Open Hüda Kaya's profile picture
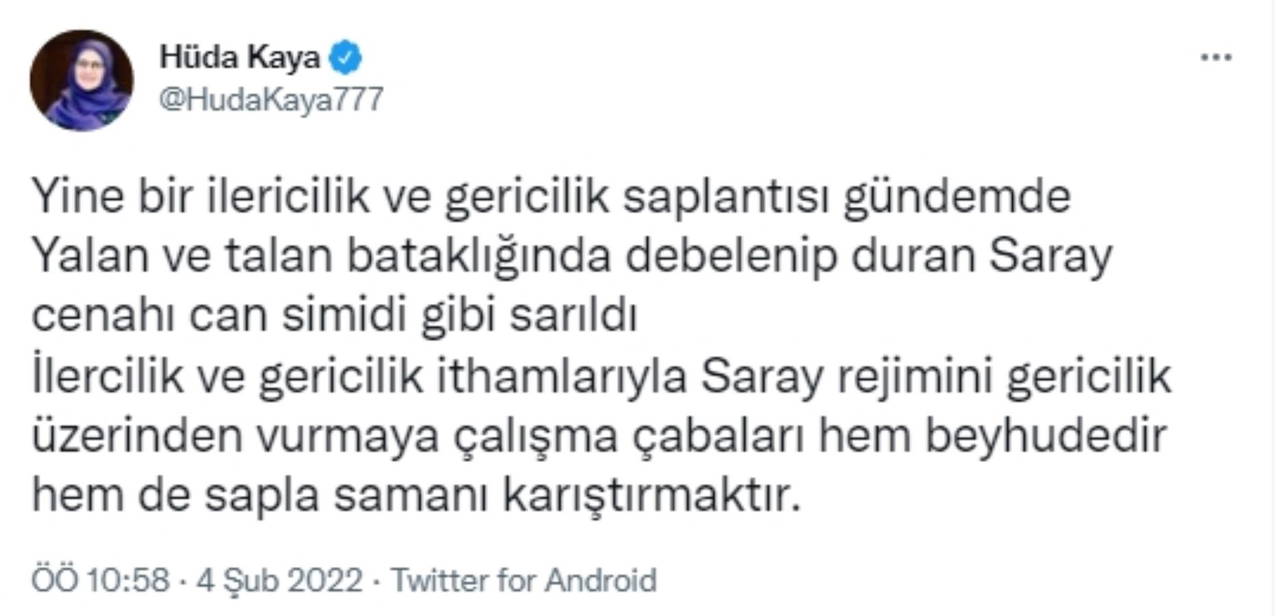The width and height of the screenshot is (1280, 616). pos(81,81)
